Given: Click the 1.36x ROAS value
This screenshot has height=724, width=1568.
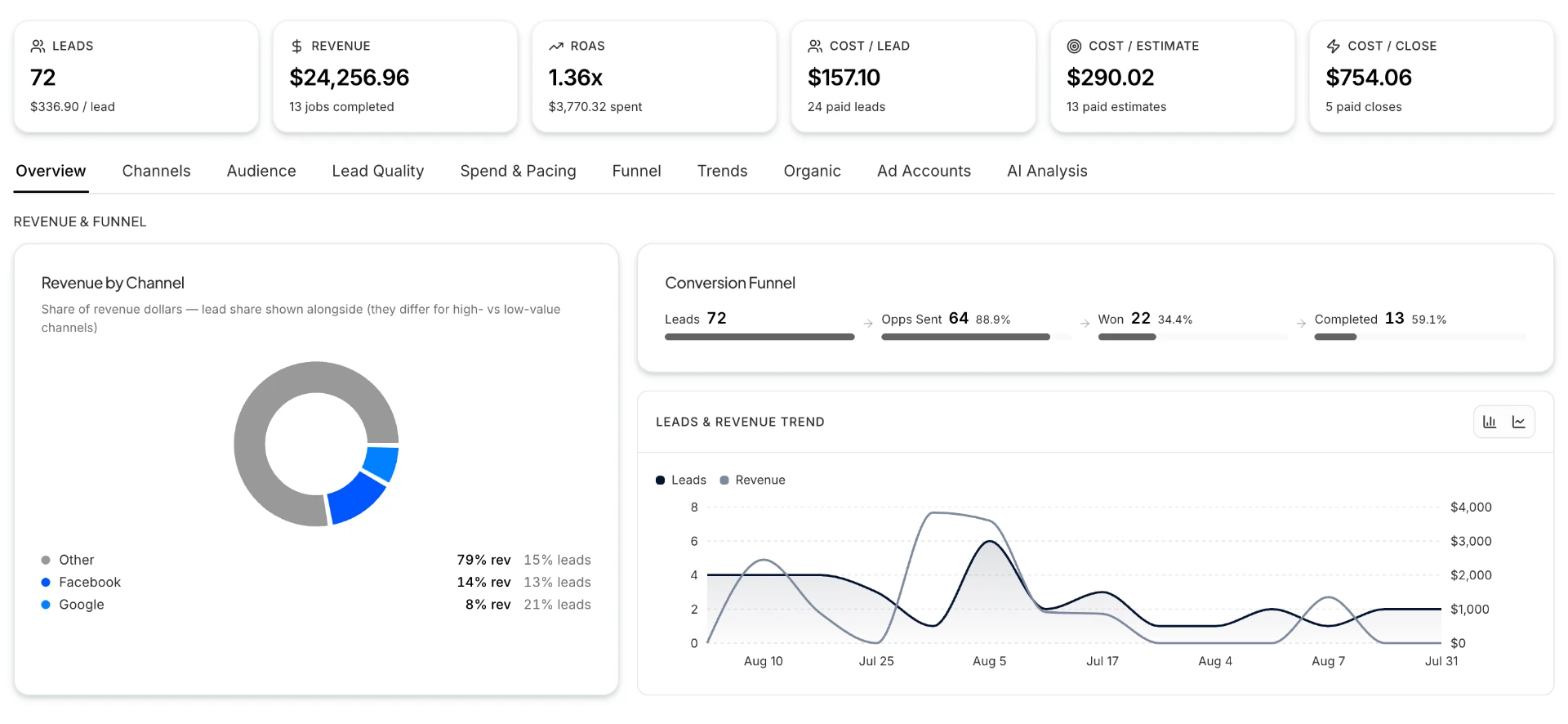Looking at the screenshot, I should pyautogui.click(x=576, y=78).
